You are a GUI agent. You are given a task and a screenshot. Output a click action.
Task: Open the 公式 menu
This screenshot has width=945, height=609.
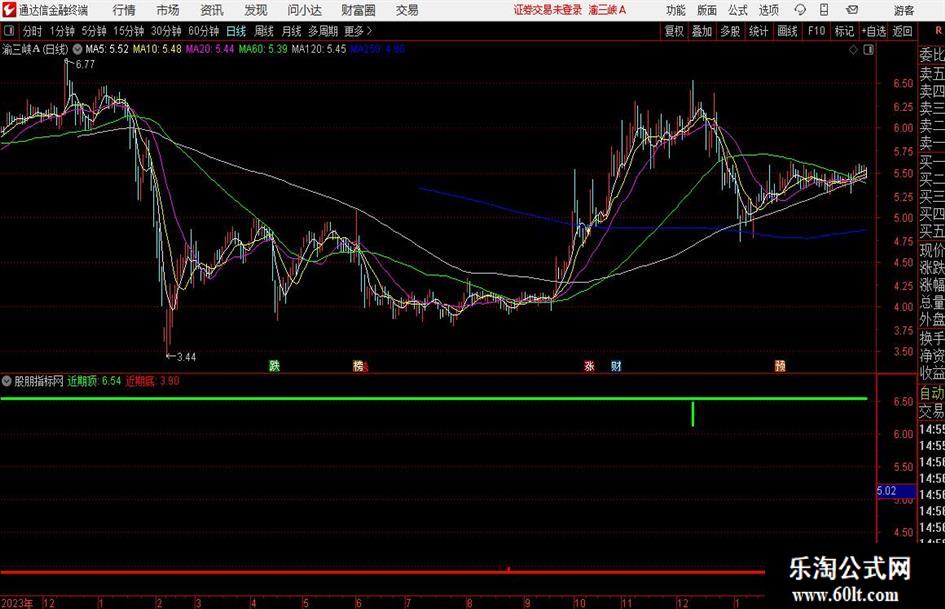[x=737, y=10]
